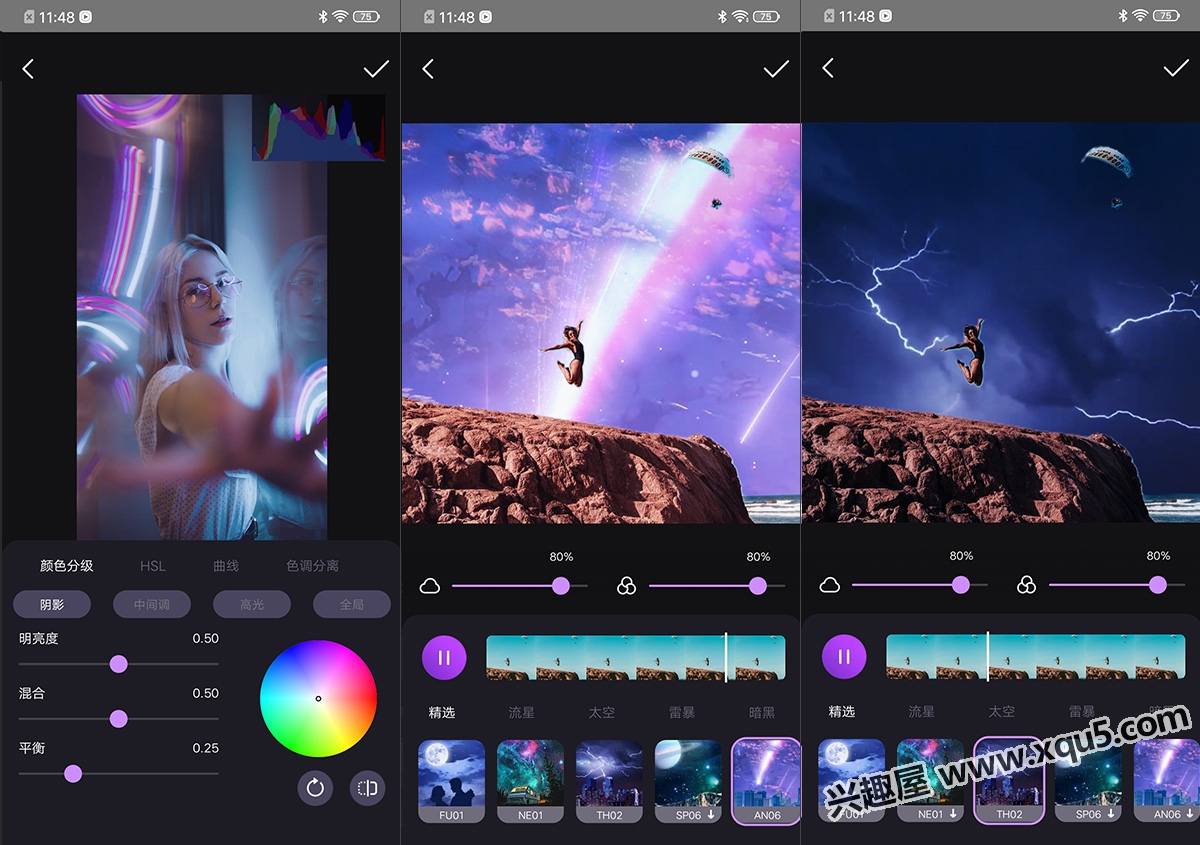This screenshot has height=845, width=1200.
Task: Click the reset circular arrow icon below the color wheel
Action: coord(315,788)
